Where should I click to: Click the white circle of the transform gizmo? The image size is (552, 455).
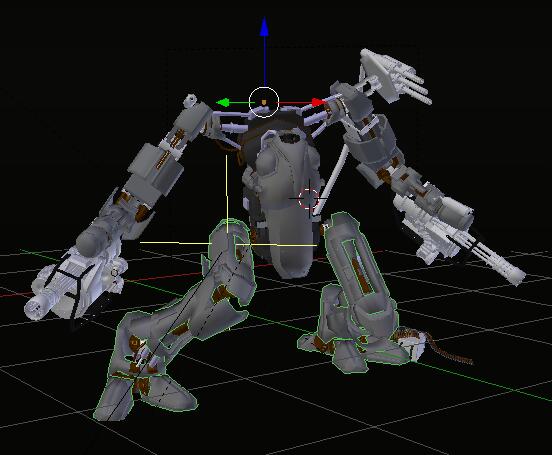click(x=264, y=102)
